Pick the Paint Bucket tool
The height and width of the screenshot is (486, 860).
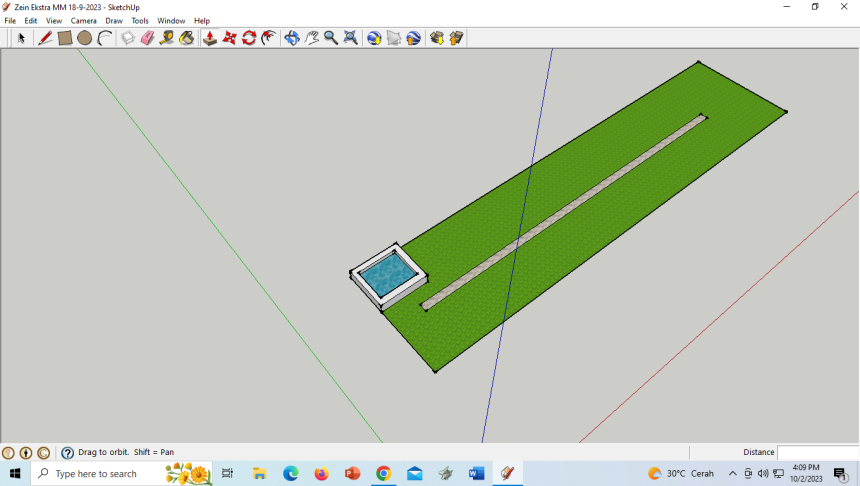point(187,38)
